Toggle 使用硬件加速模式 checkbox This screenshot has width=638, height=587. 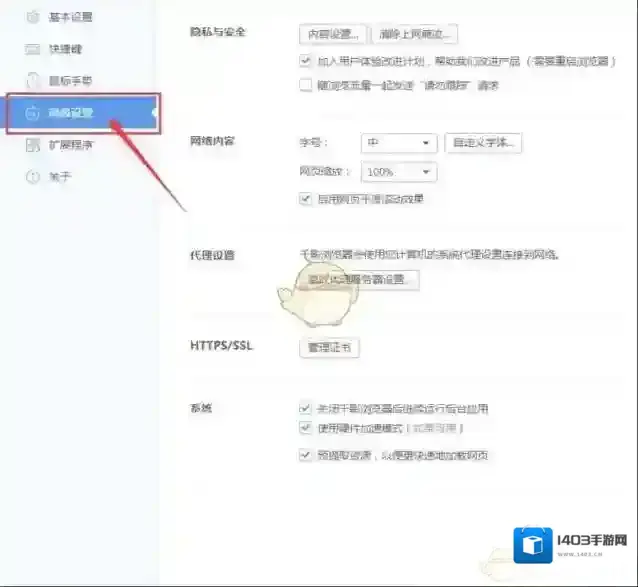305,428
